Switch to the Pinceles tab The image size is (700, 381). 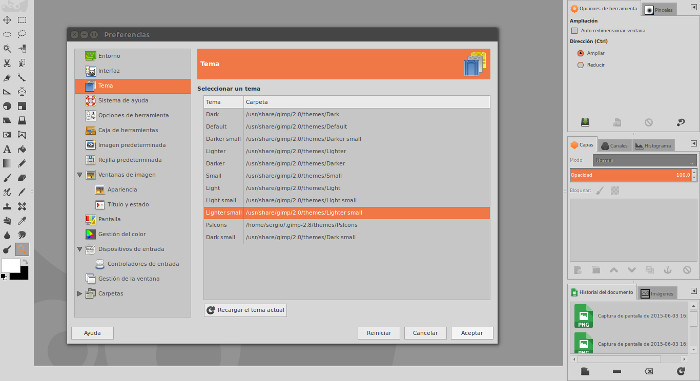pyautogui.click(x=659, y=10)
